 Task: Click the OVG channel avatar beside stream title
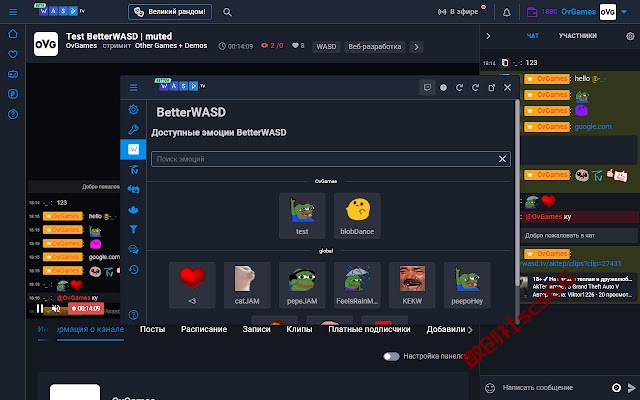(x=46, y=44)
